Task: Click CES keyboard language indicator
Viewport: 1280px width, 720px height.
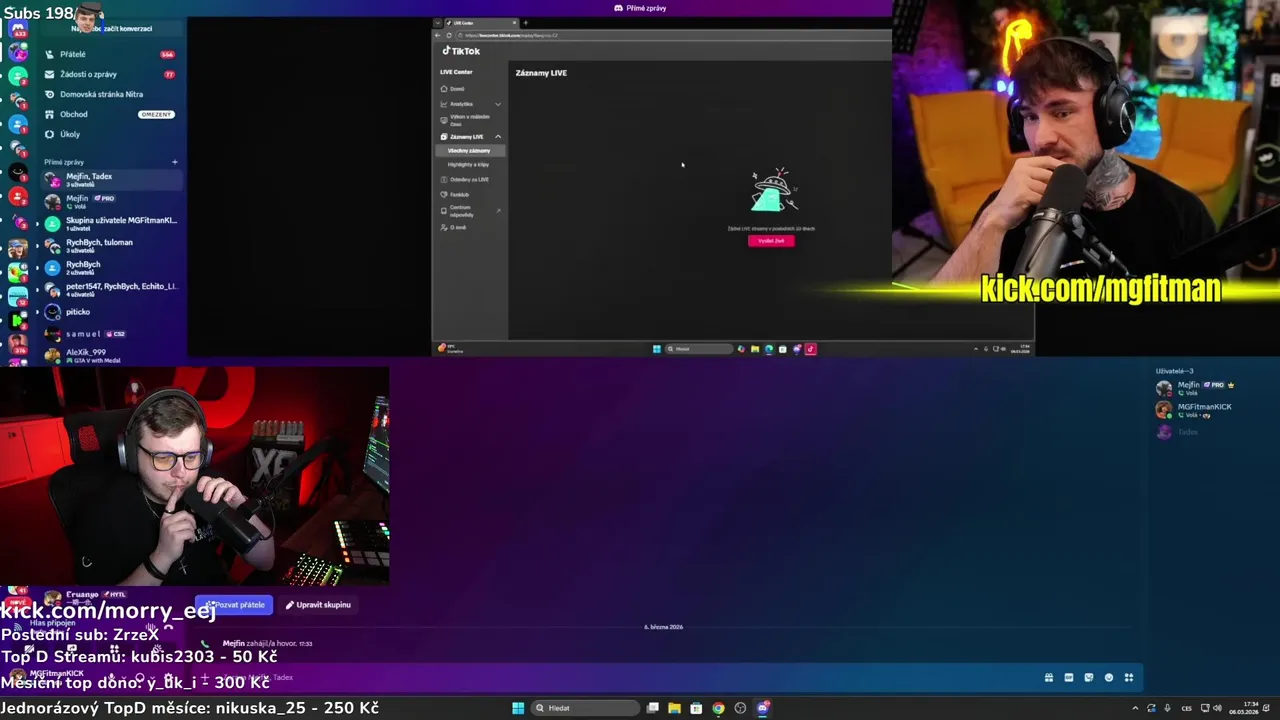Action: [x=1187, y=708]
